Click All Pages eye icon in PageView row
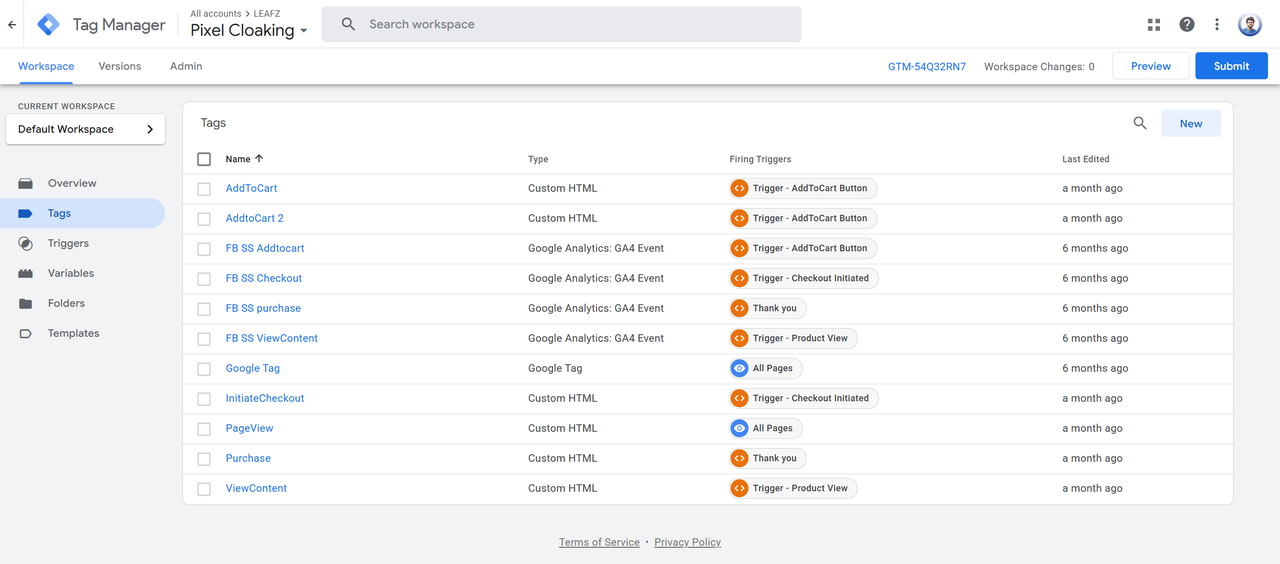Viewport: 1280px width, 564px height. (739, 428)
